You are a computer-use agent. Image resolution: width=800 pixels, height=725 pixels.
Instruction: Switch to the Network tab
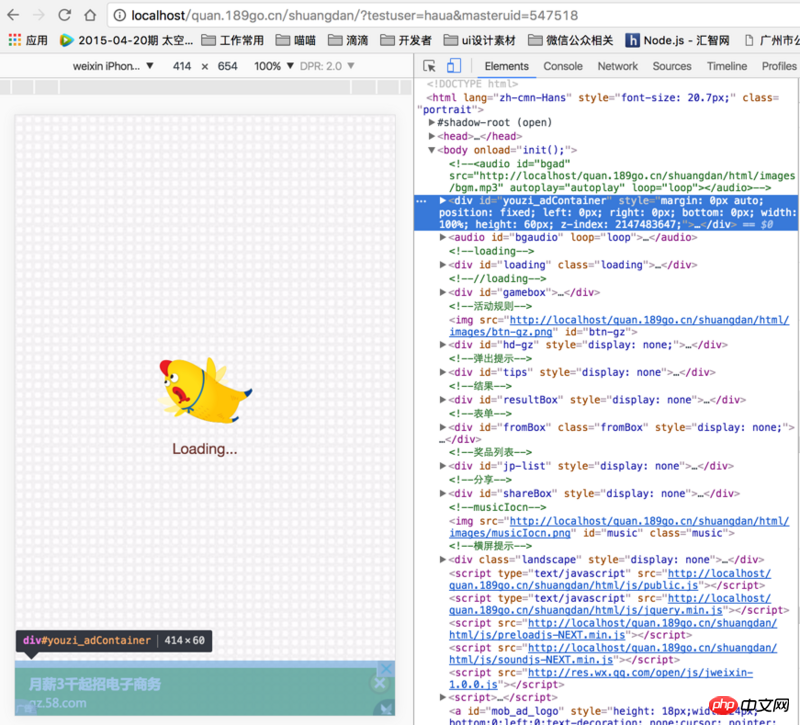click(617, 66)
